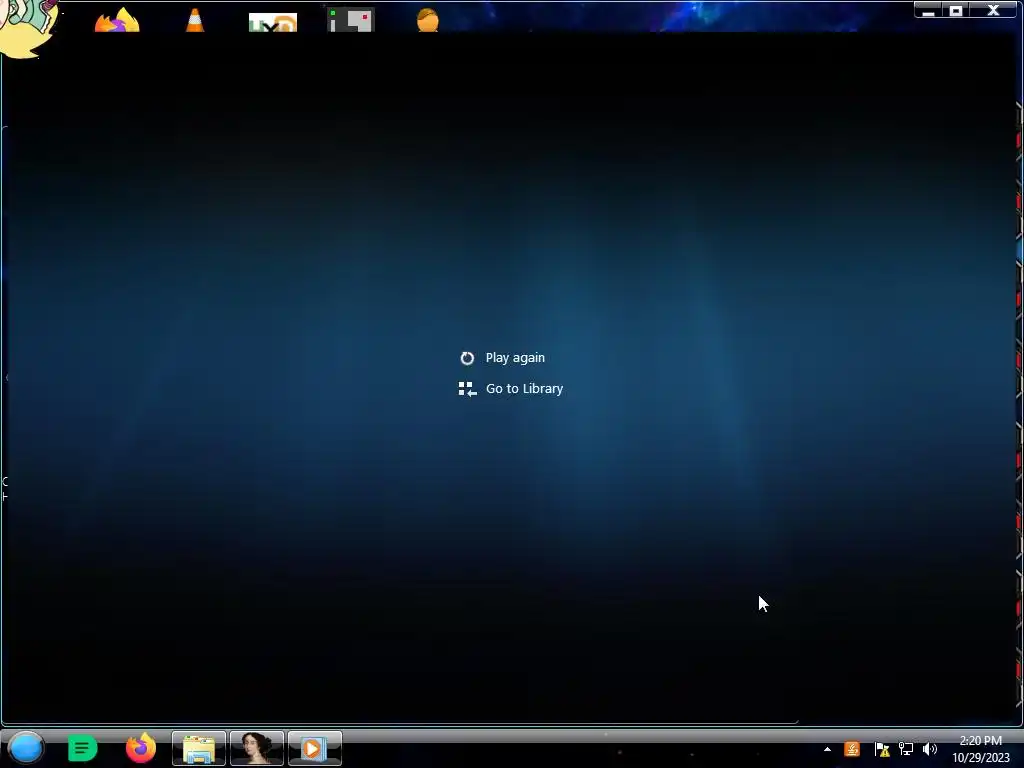Close the media player window
Viewport: 1024px width, 768px height.
[993, 10]
